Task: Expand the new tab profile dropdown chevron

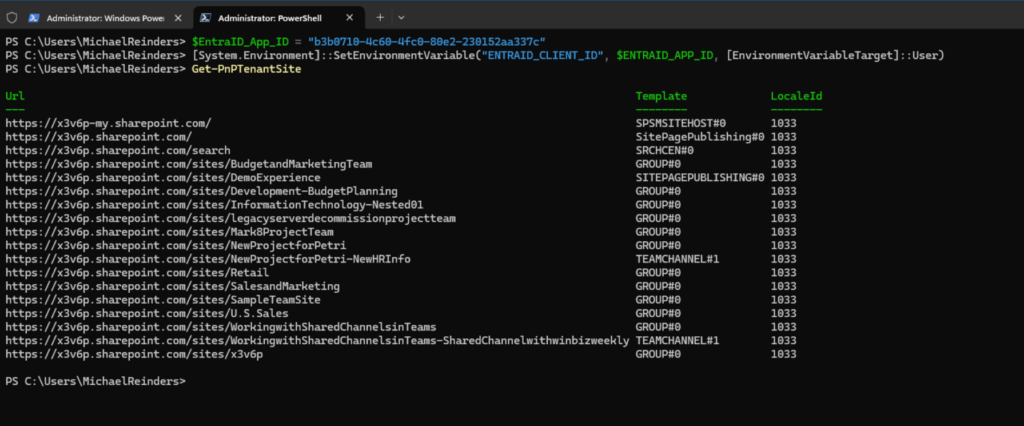Action: tap(401, 18)
